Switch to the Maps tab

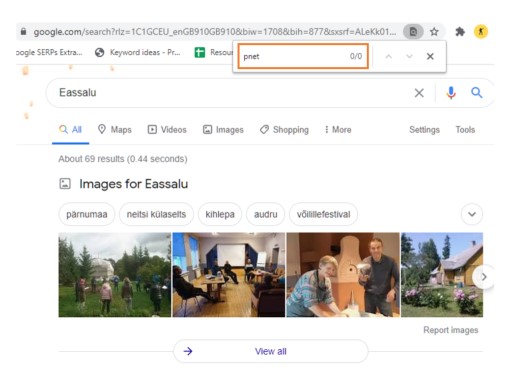[114, 130]
